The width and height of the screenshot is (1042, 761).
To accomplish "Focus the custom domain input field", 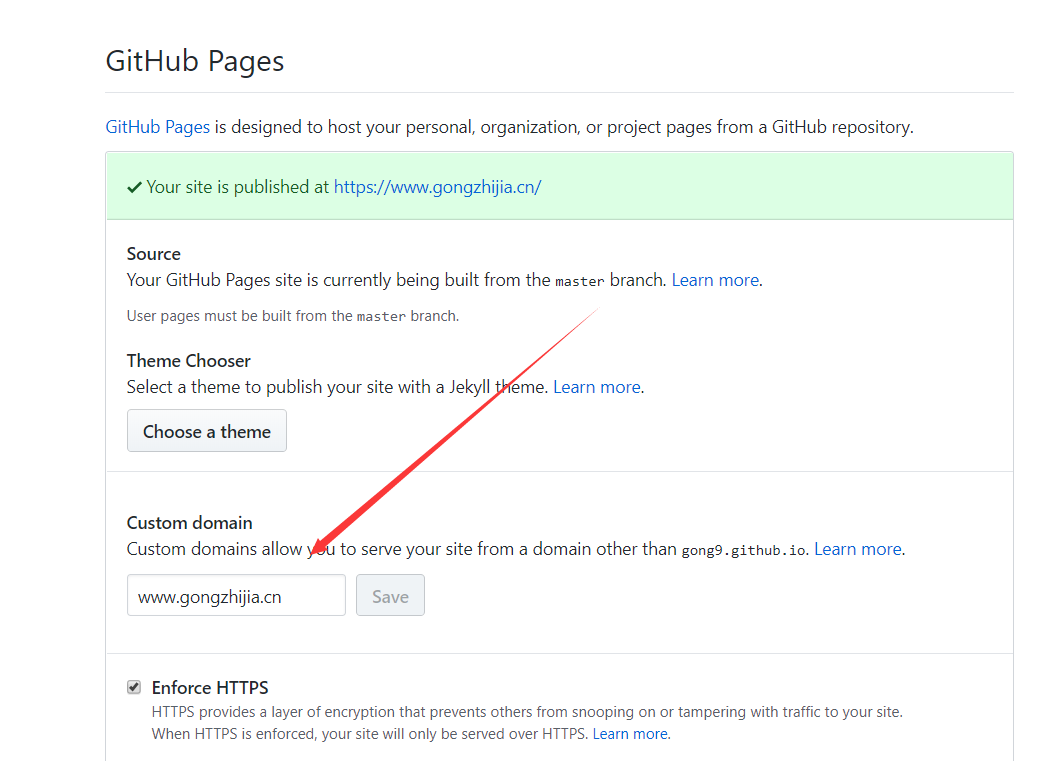I will click(x=236, y=596).
